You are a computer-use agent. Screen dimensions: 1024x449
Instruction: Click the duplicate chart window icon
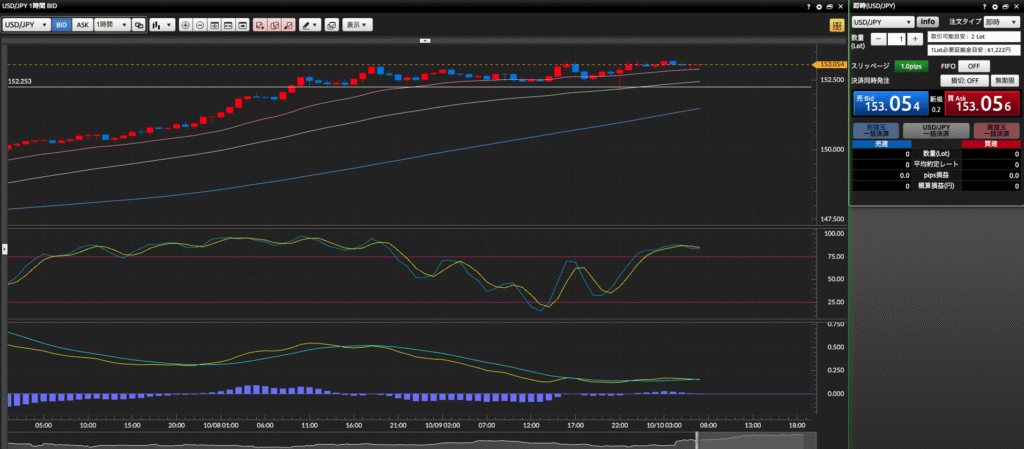click(x=332, y=24)
